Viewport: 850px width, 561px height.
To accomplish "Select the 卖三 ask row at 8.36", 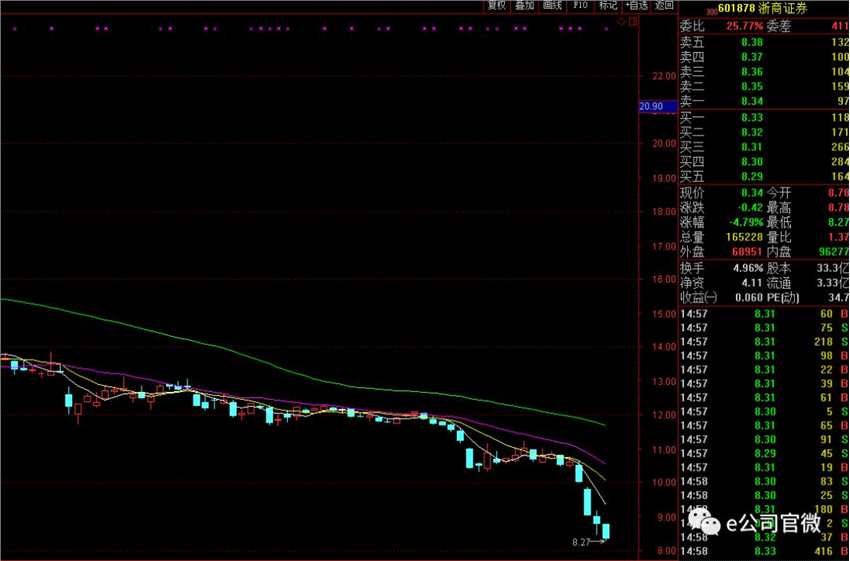I will click(x=764, y=72).
